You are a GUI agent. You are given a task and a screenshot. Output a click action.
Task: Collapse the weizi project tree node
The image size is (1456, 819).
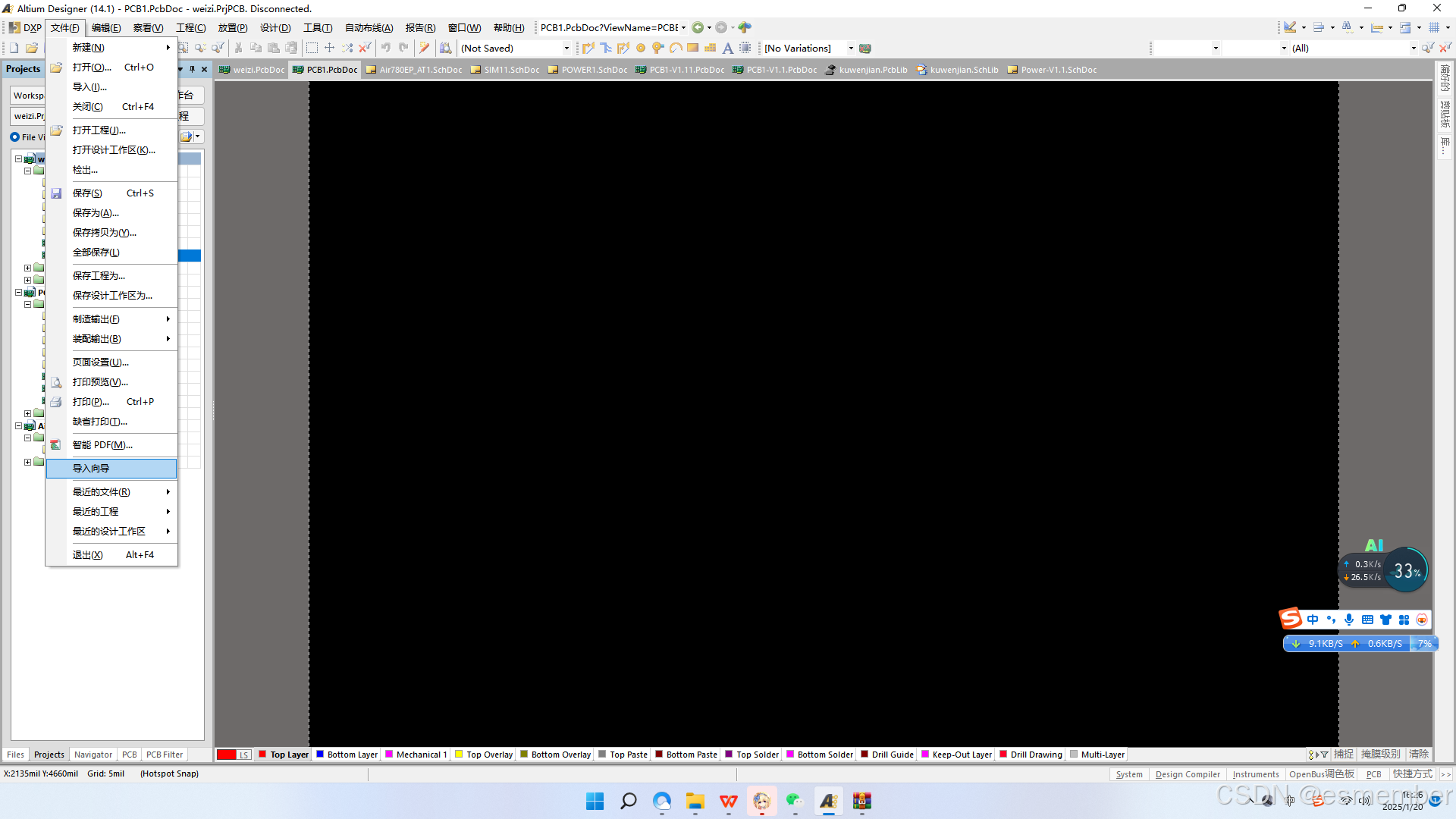coord(18,158)
